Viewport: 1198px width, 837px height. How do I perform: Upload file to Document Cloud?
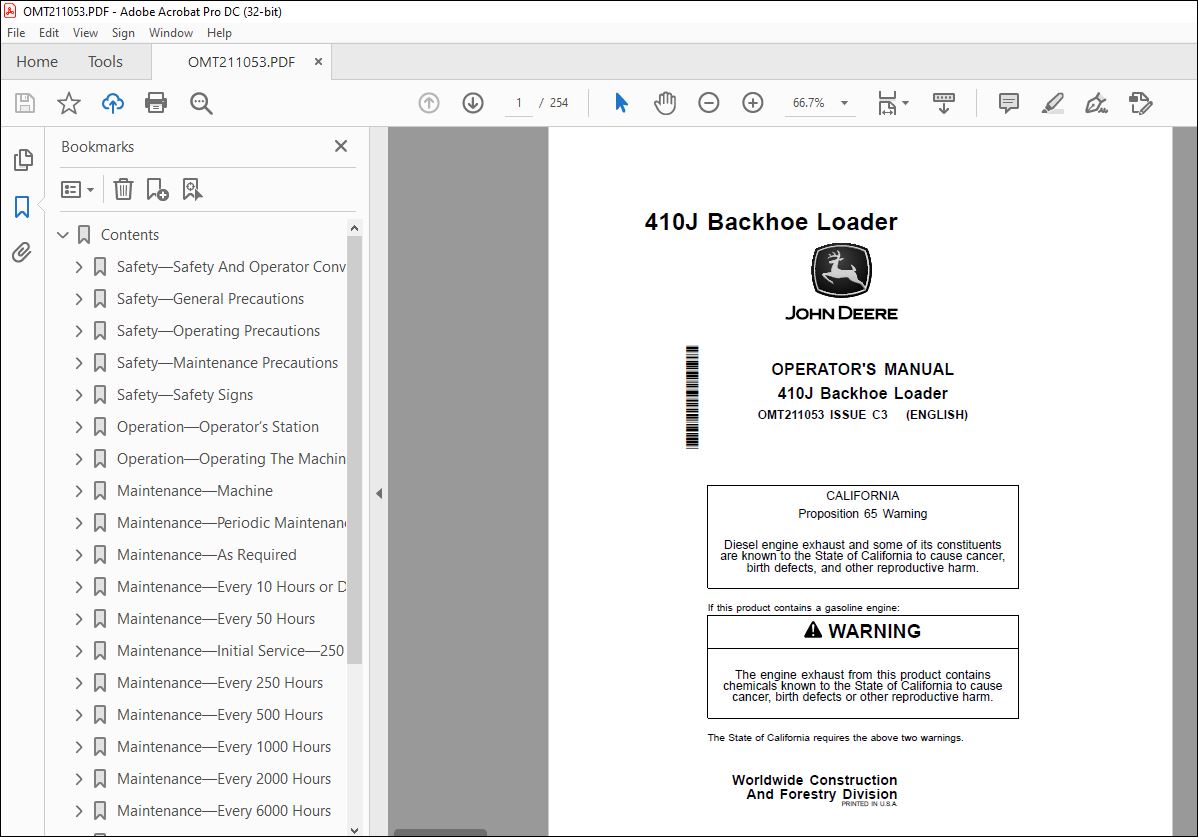113,103
